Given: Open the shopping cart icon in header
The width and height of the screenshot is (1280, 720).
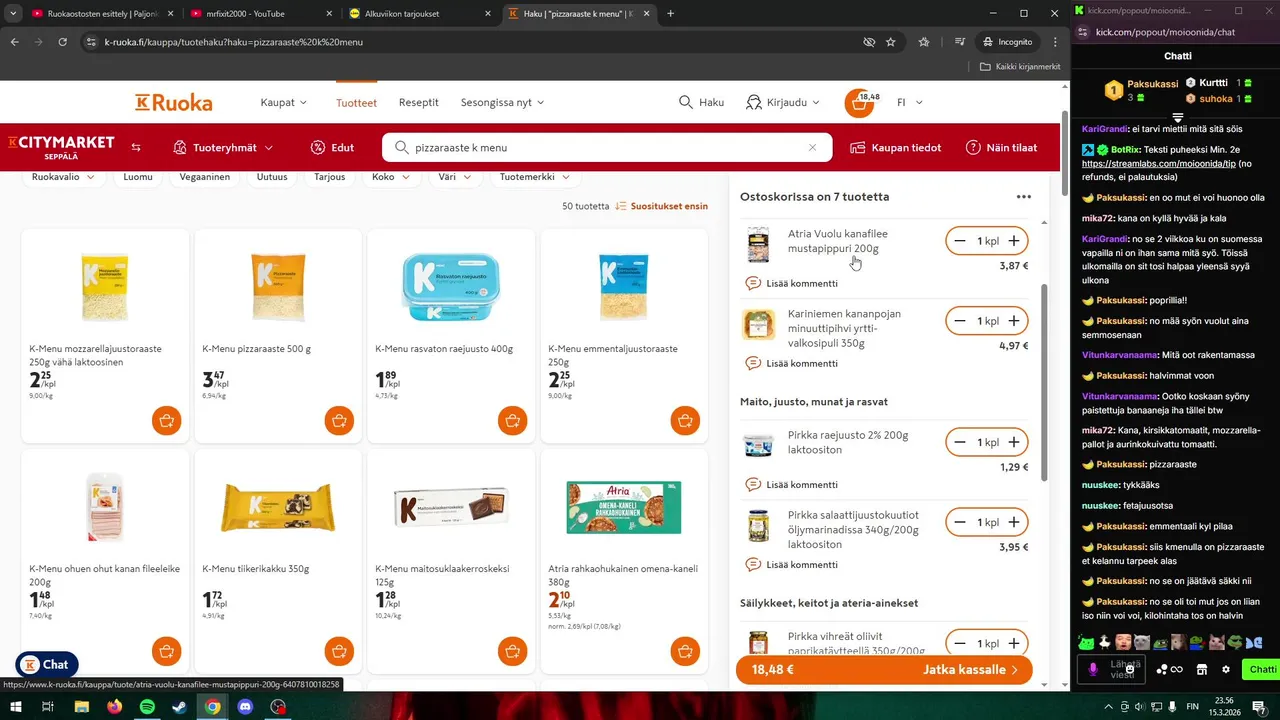Looking at the screenshot, I should click(860, 103).
